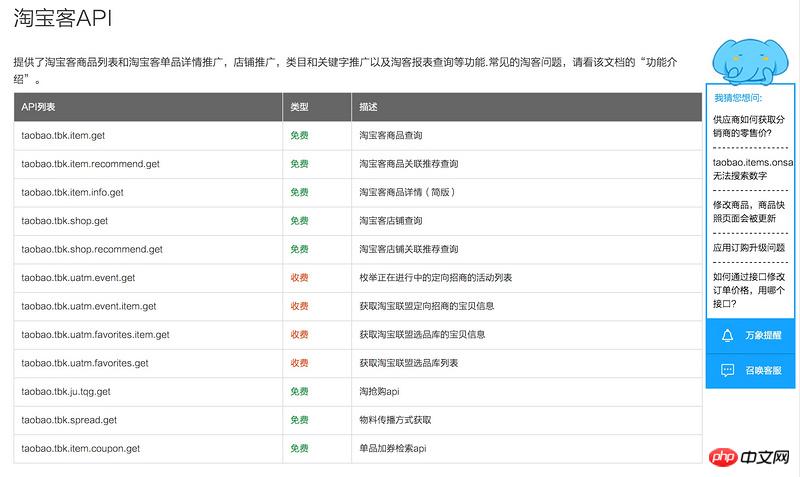
Task: Click the question about taobao.items.onsale 无法搜索数字
Action: pyautogui.click(x=753, y=169)
